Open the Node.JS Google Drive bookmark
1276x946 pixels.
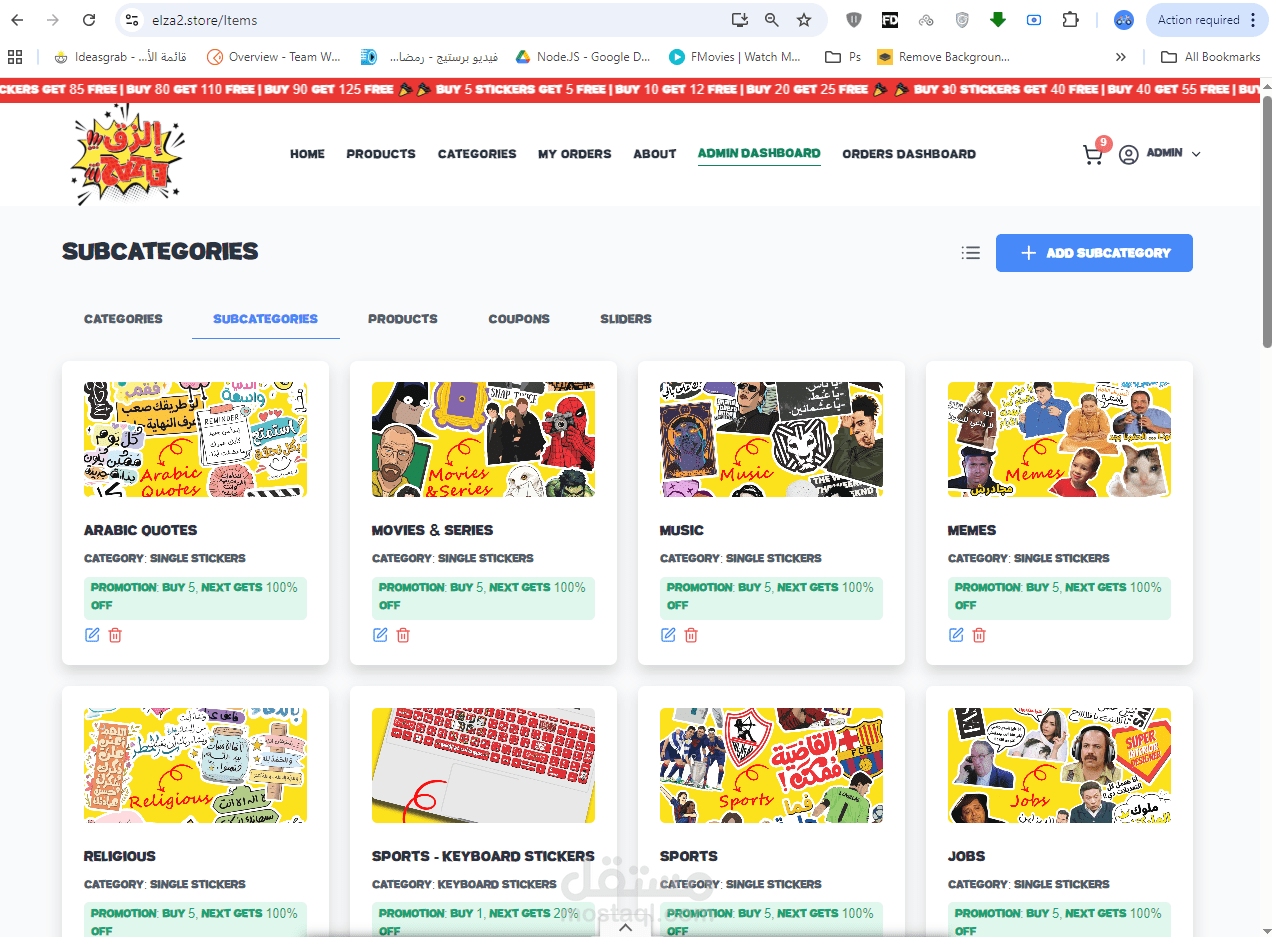[x=583, y=57]
